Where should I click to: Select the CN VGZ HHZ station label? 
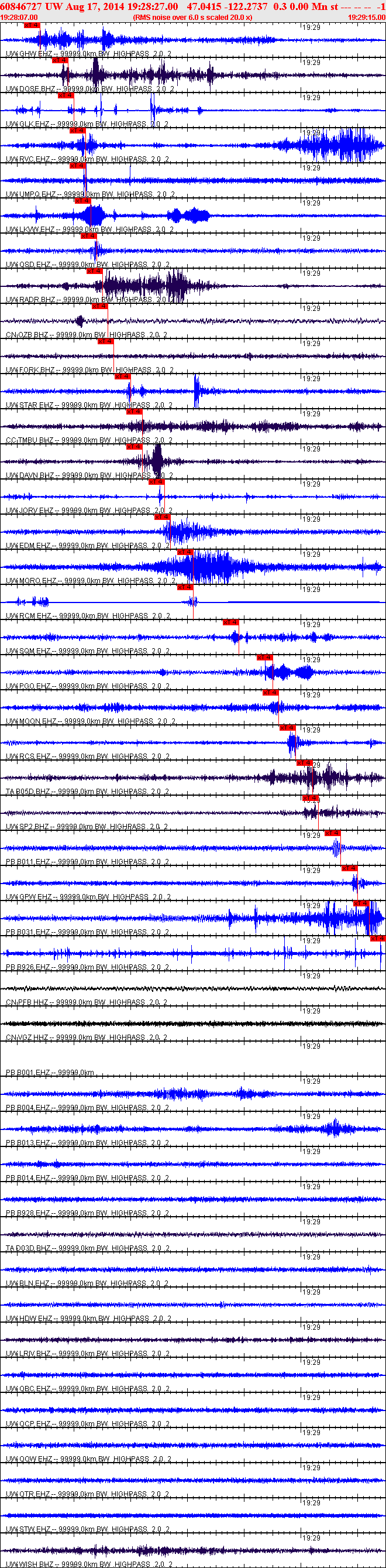point(87,1038)
